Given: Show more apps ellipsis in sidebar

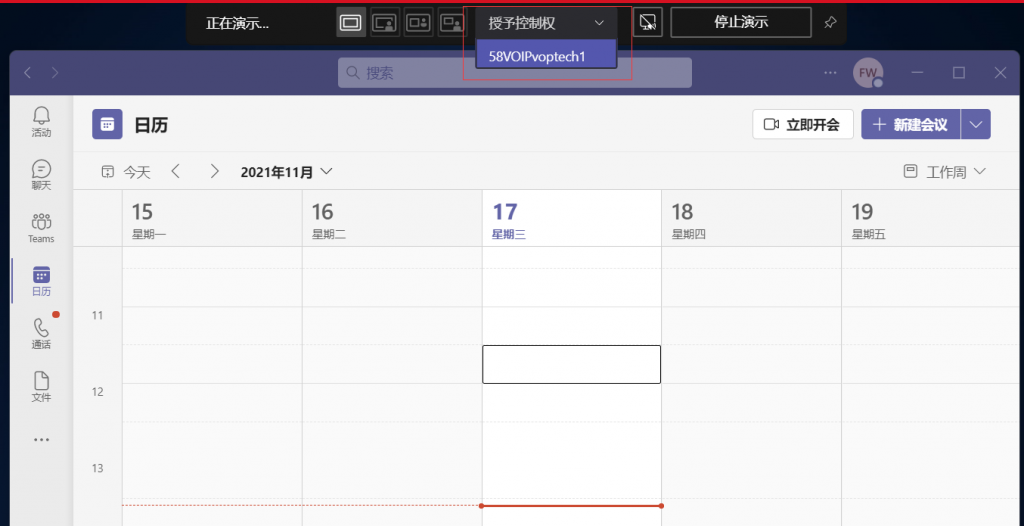Looking at the screenshot, I should (41, 440).
